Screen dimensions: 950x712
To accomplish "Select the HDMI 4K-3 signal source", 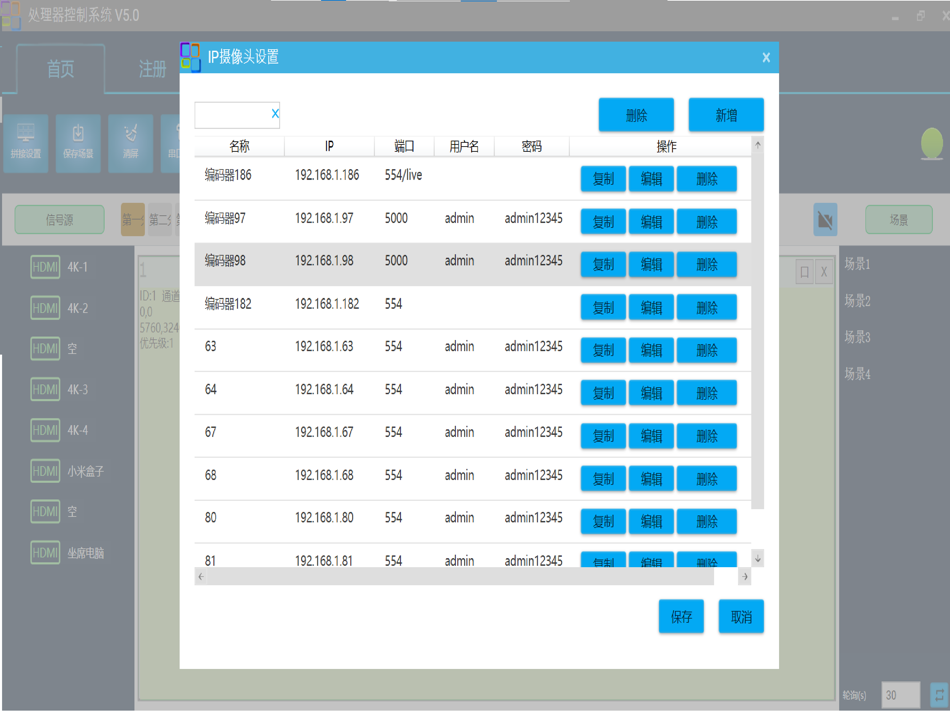I will point(59,389).
